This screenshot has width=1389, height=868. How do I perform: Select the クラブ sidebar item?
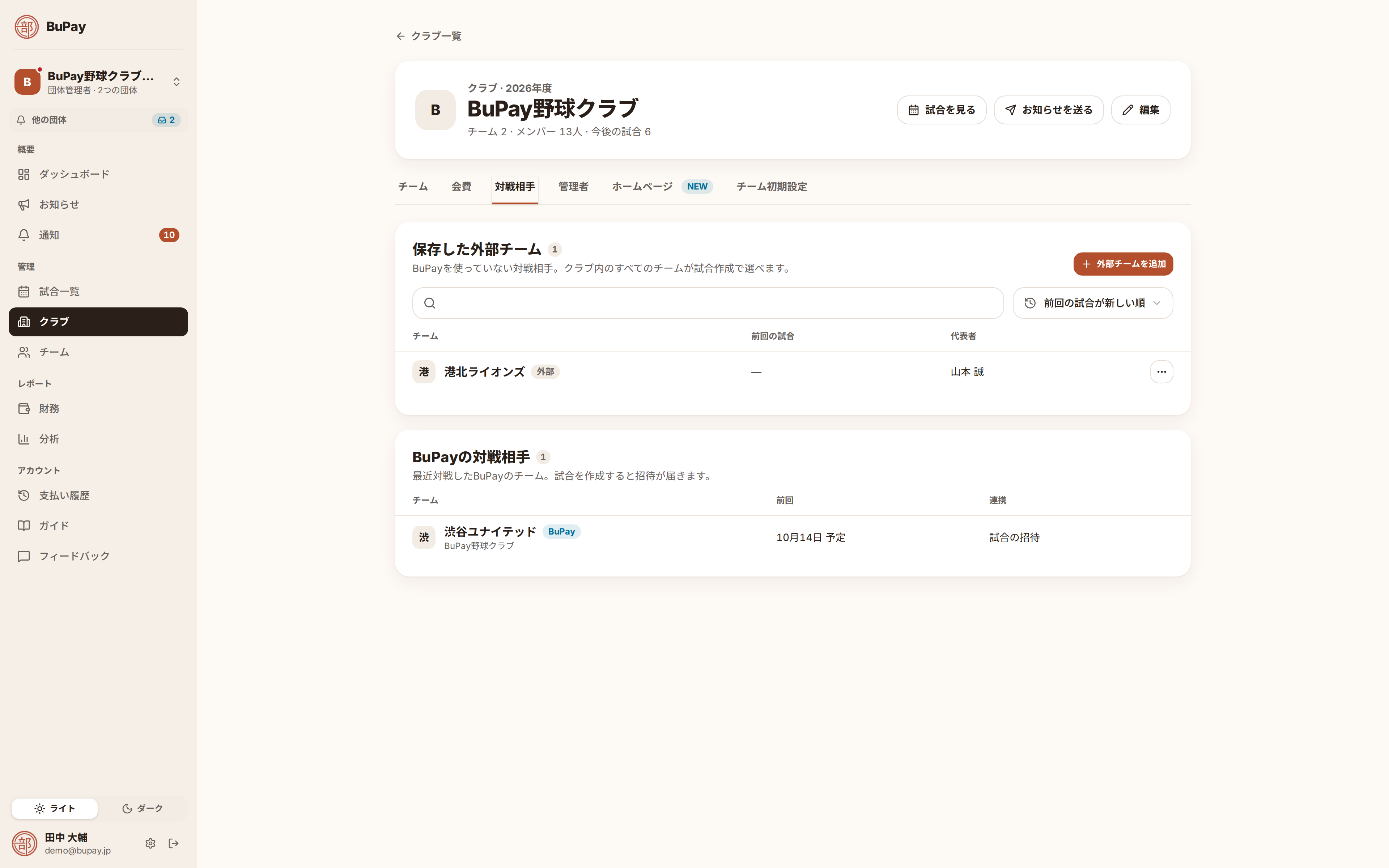tap(98, 322)
